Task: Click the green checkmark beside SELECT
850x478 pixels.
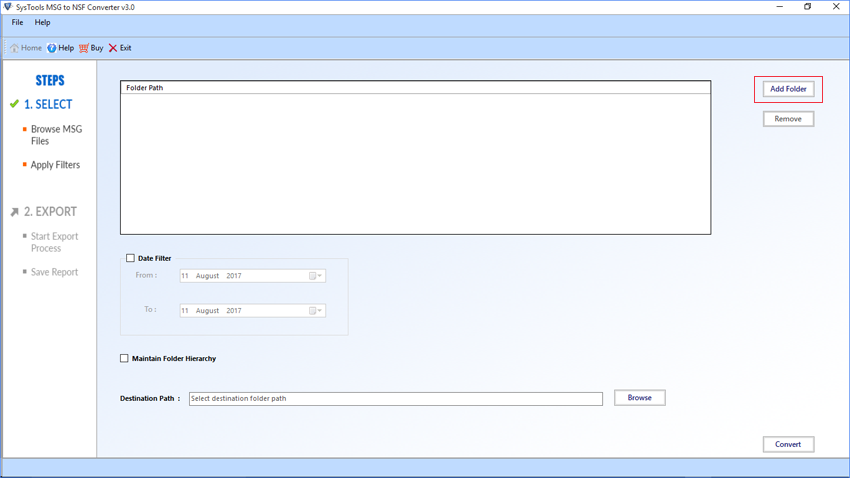Action: pos(14,104)
